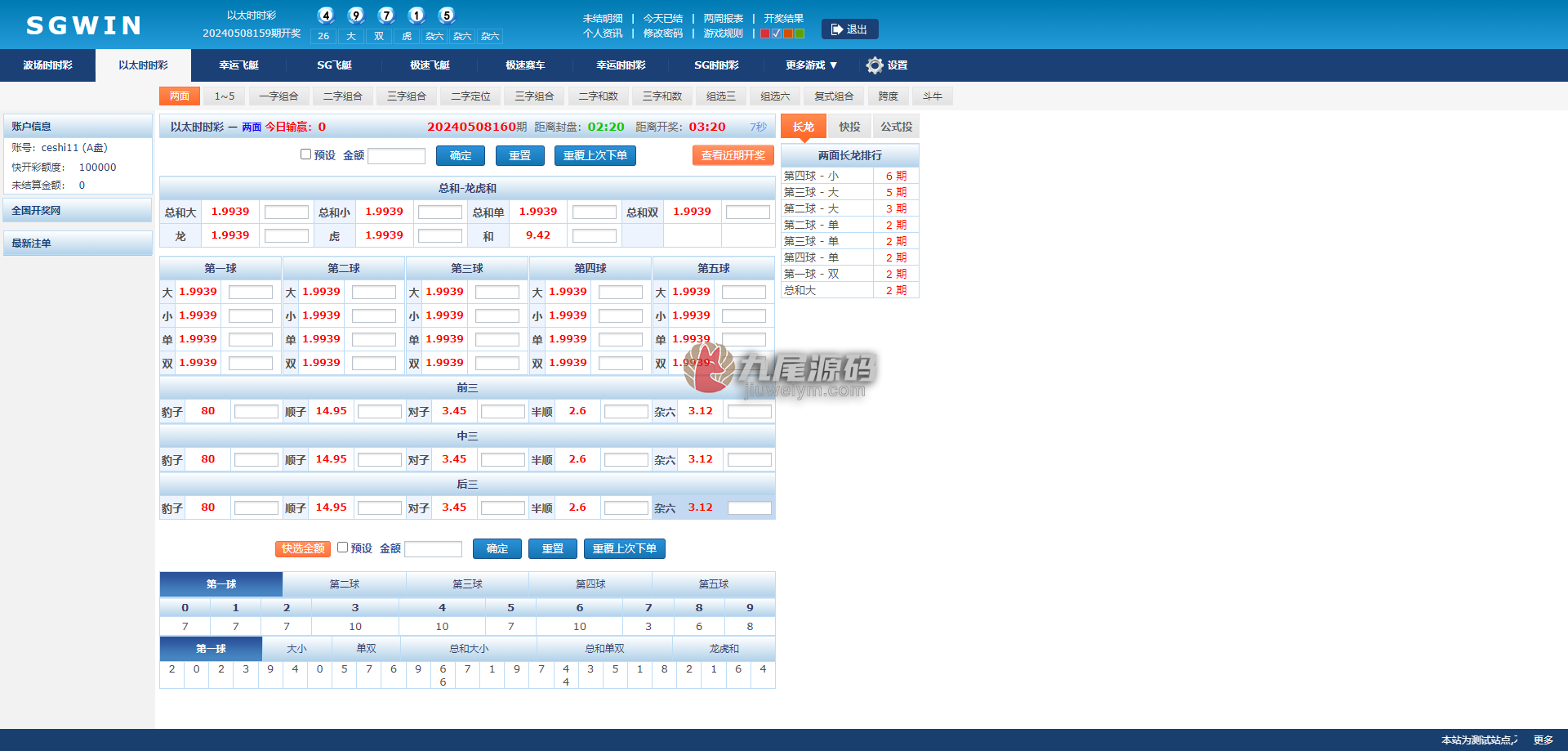Screen dimensions: 1568x751
Task: Open 今天已结 link
Action: pyautogui.click(x=663, y=18)
